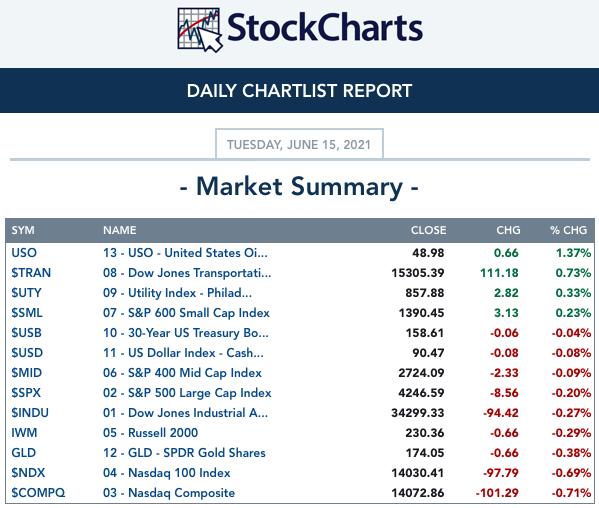
Task: Open the Russell 2000 chart link
Action: (151, 433)
